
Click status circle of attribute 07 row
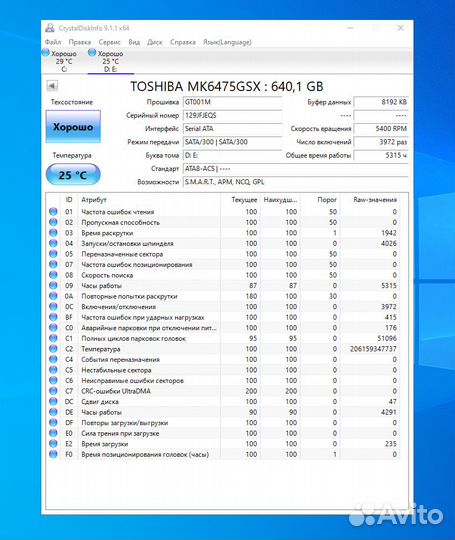(x=53, y=264)
